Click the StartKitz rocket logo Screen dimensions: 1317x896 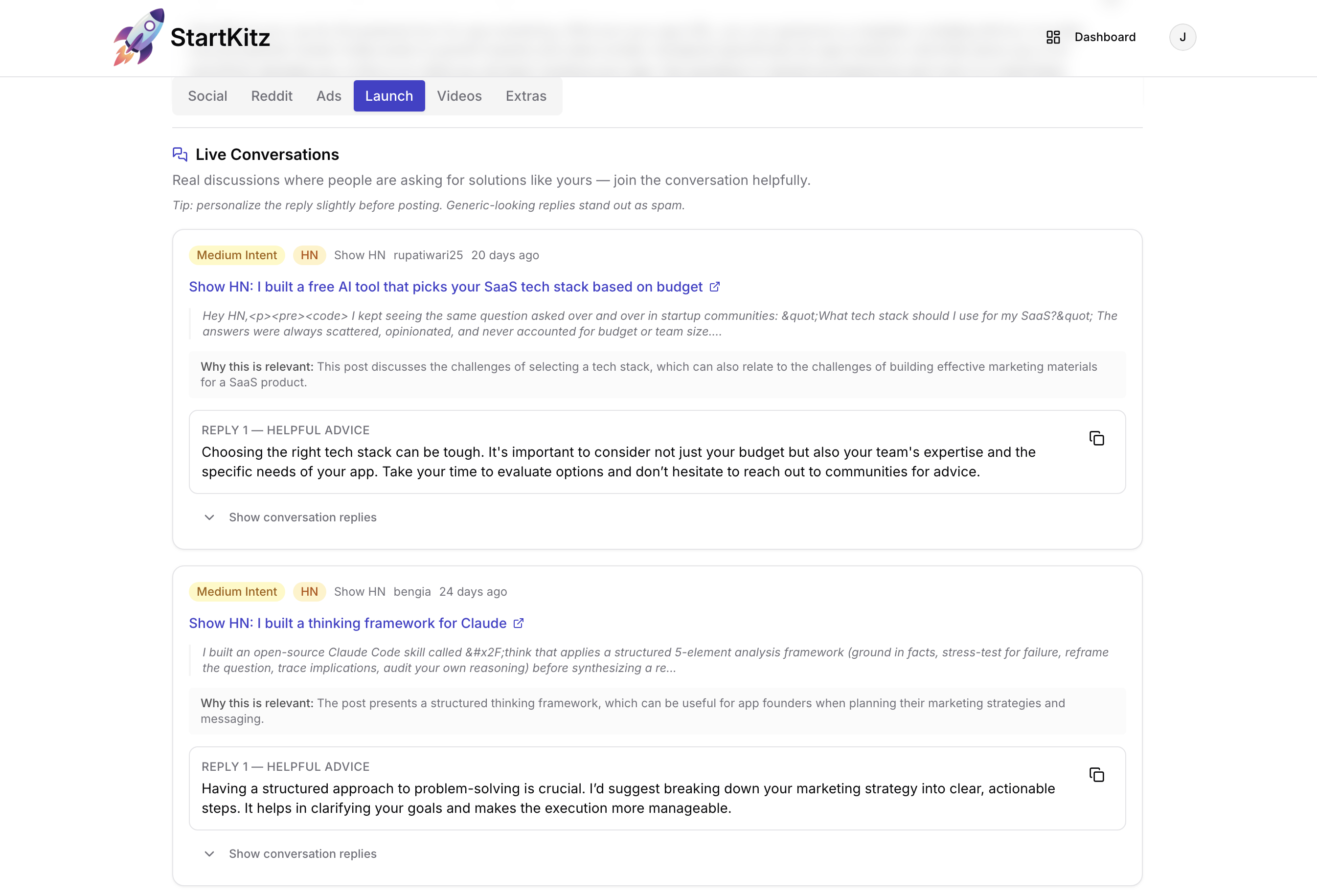(139, 37)
